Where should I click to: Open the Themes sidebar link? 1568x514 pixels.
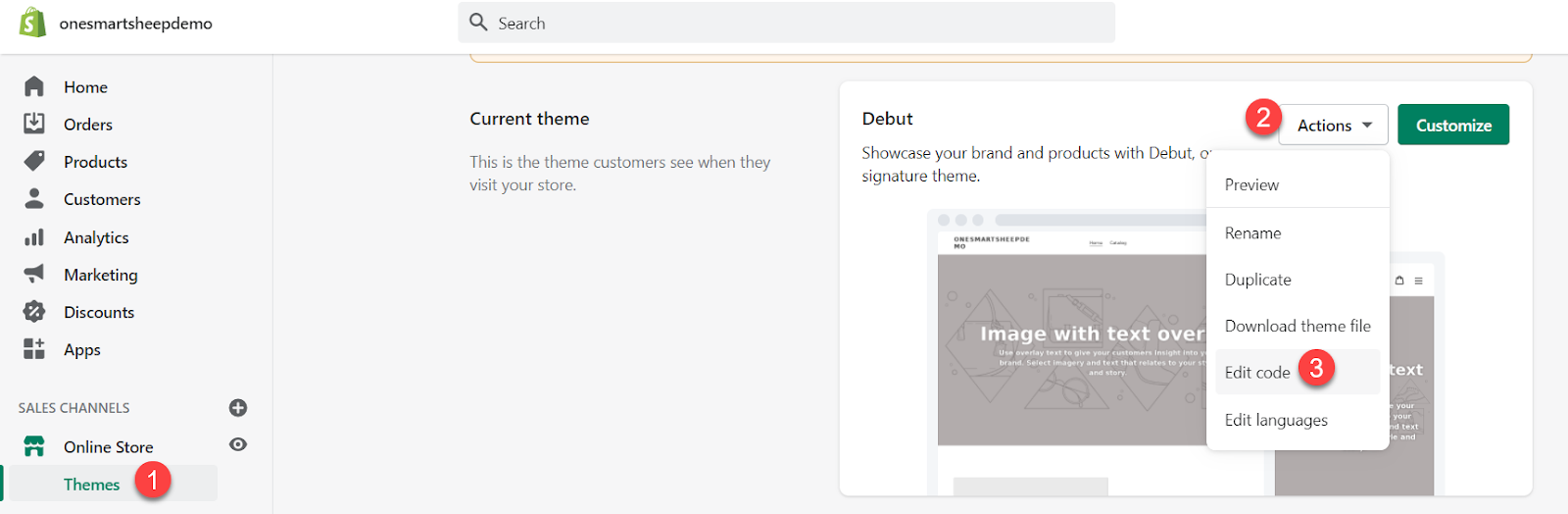92,485
